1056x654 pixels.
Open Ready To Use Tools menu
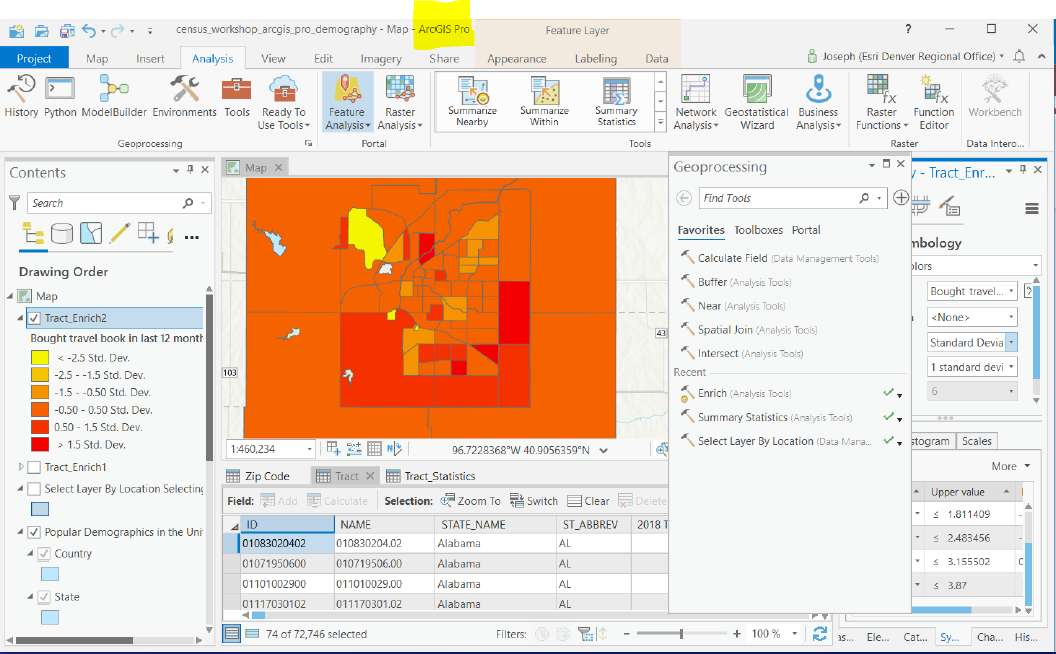point(284,102)
